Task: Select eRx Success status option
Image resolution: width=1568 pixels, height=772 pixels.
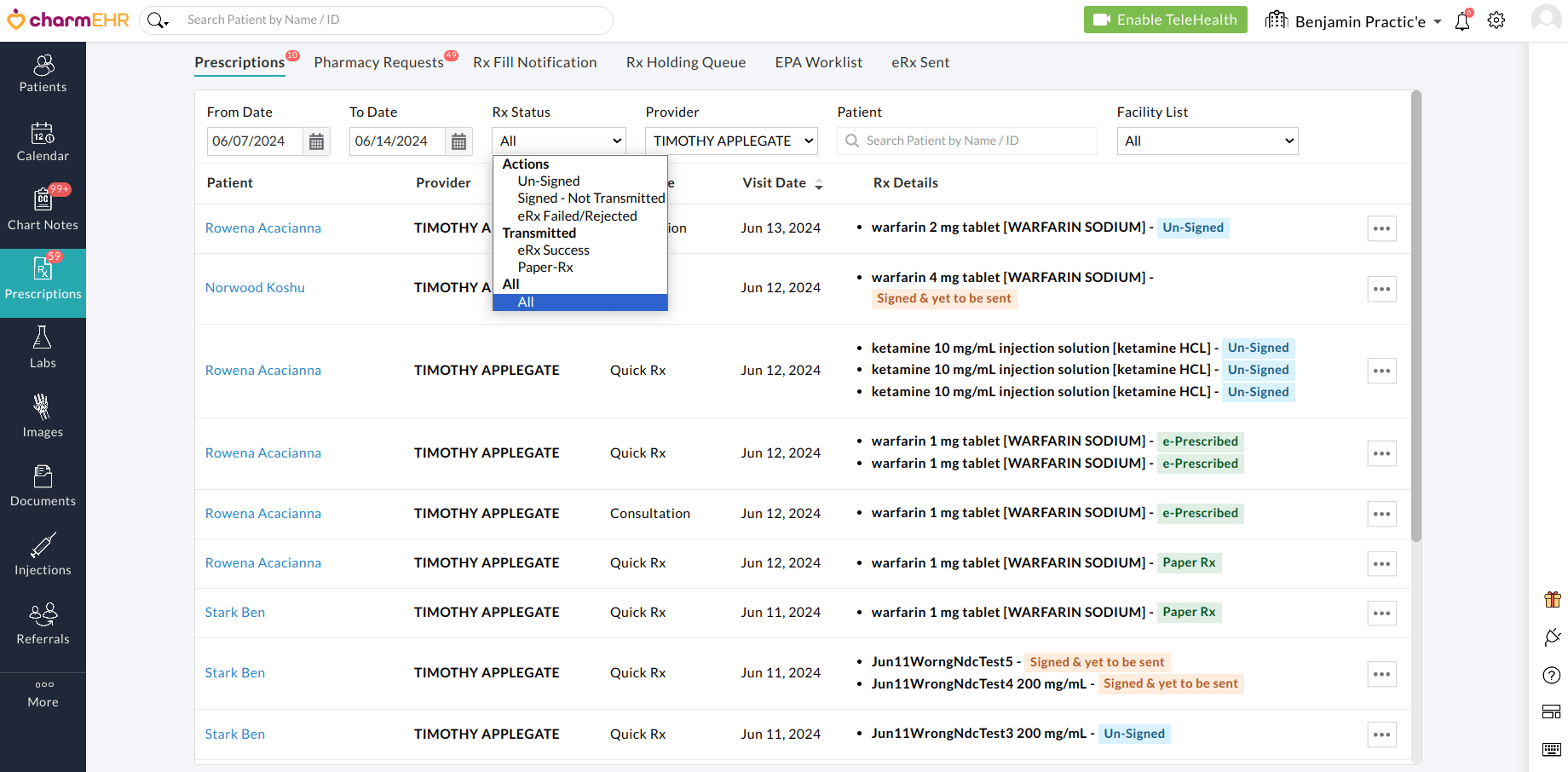Action: coord(553,251)
